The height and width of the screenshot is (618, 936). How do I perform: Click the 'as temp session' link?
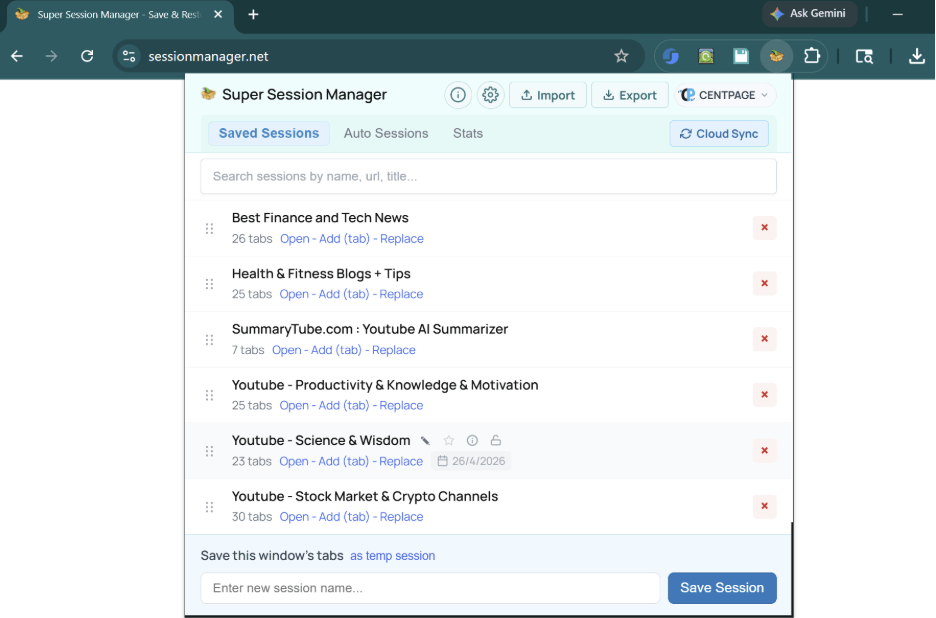point(392,556)
